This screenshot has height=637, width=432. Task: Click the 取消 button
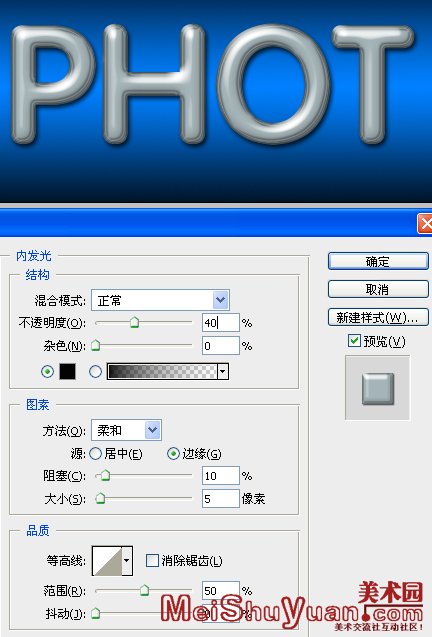click(x=378, y=289)
